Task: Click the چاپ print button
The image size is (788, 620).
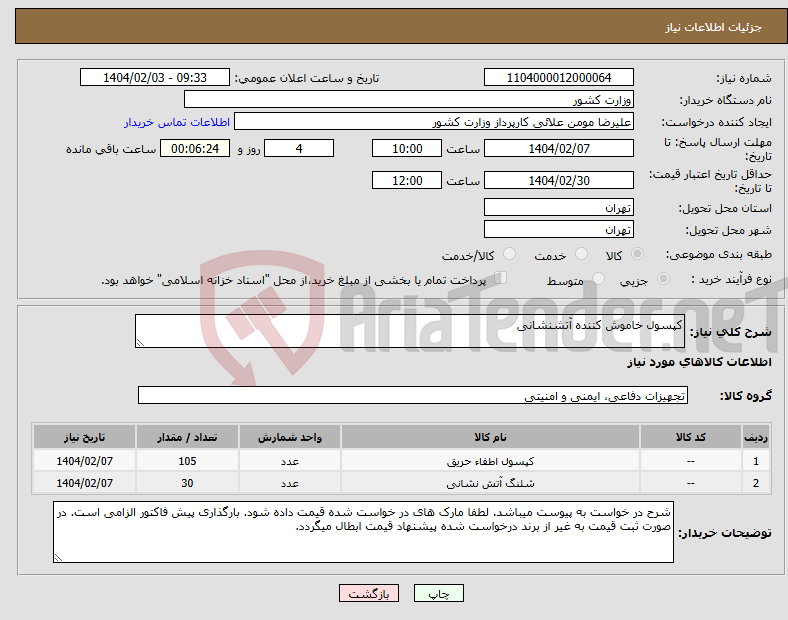Action: click(x=439, y=593)
